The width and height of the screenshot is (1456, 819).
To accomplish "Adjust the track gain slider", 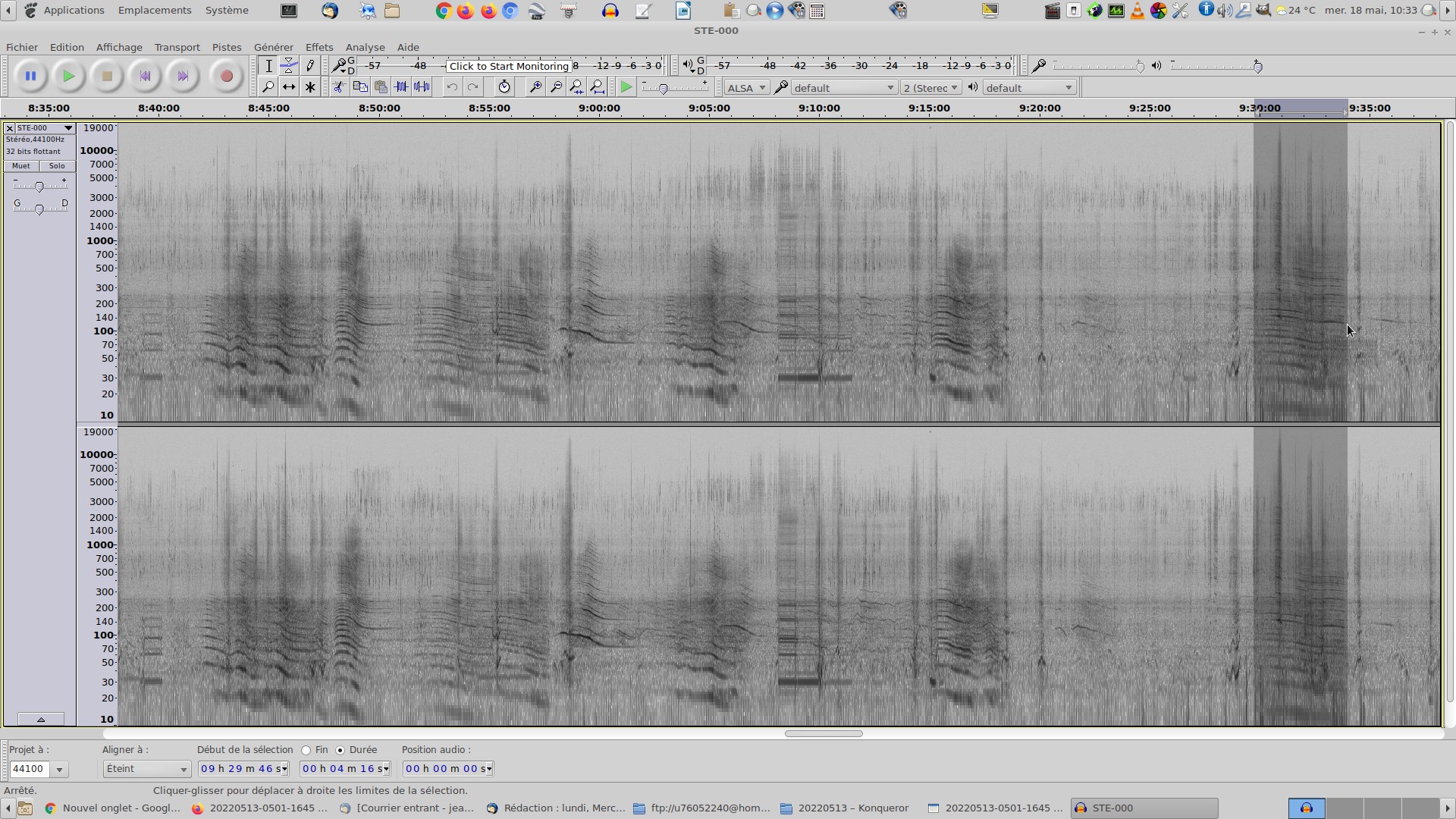I will click(x=39, y=187).
